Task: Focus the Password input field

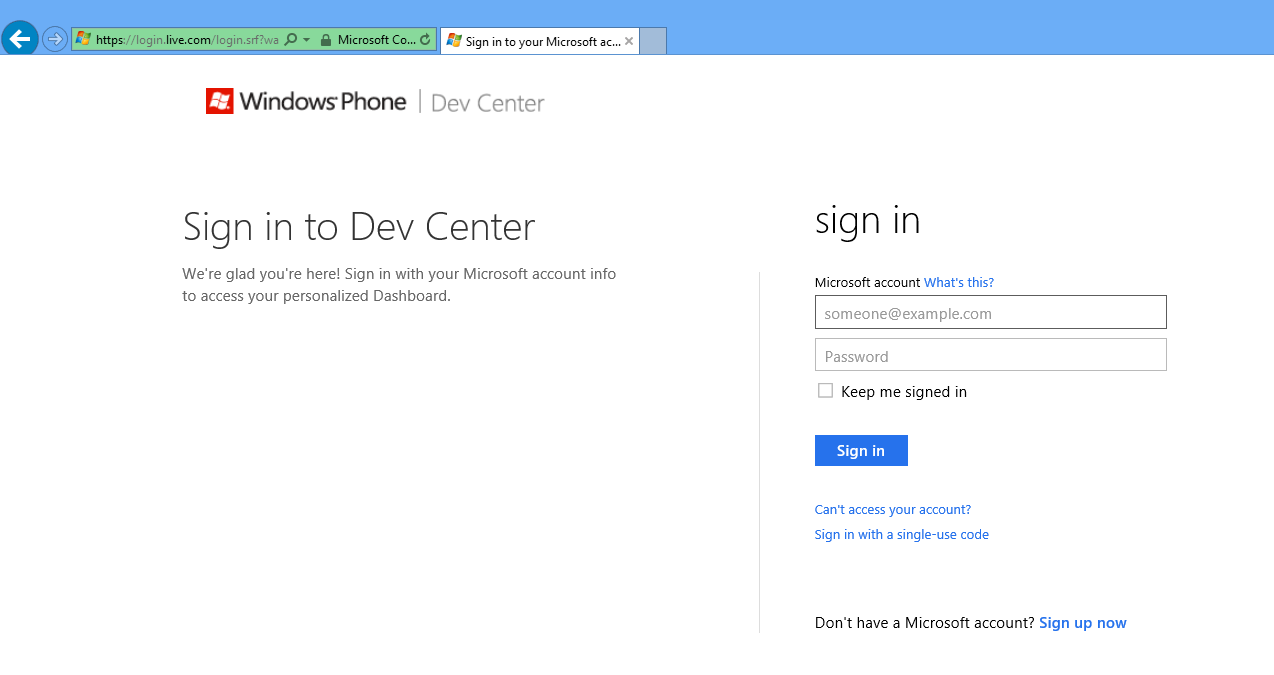Action: [x=990, y=356]
